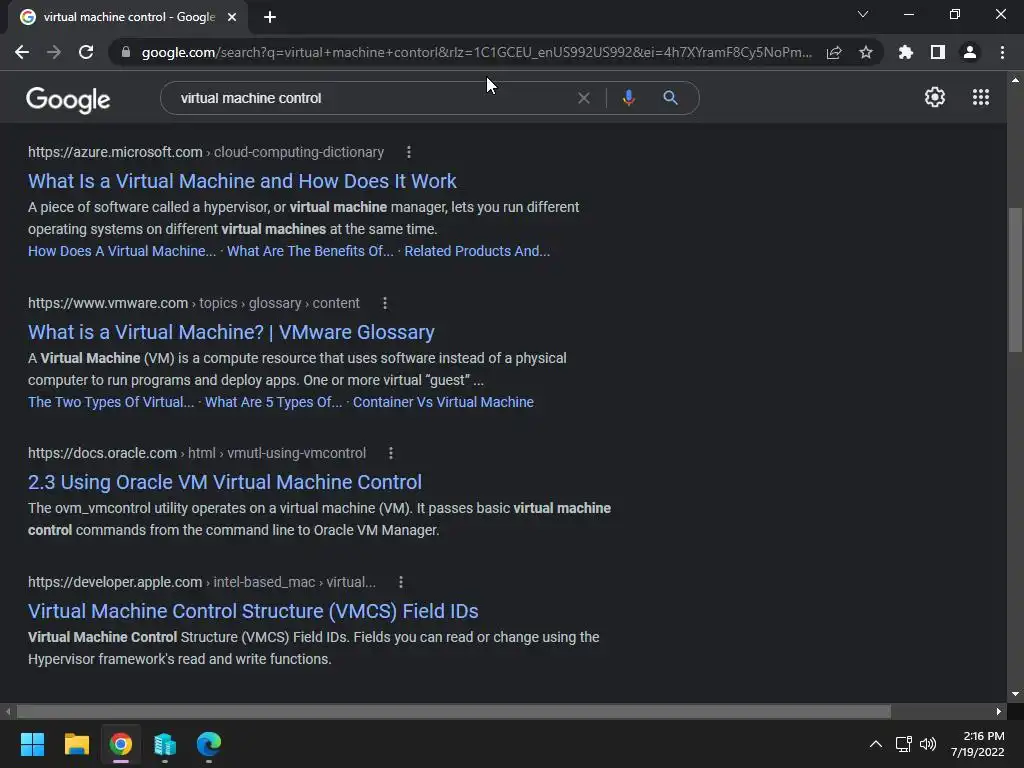
Task: Open the new tab plus button
Action: pyautogui.click(x=270, y=17)
